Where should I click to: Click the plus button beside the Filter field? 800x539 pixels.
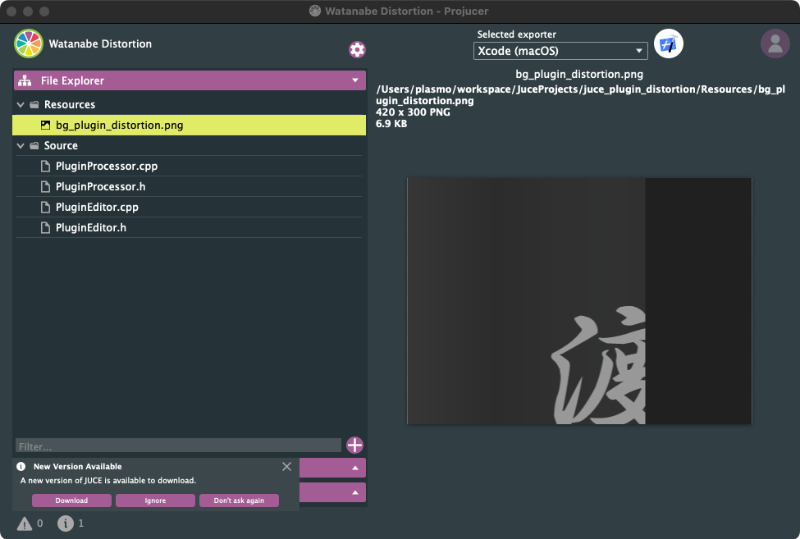(355, 446)
